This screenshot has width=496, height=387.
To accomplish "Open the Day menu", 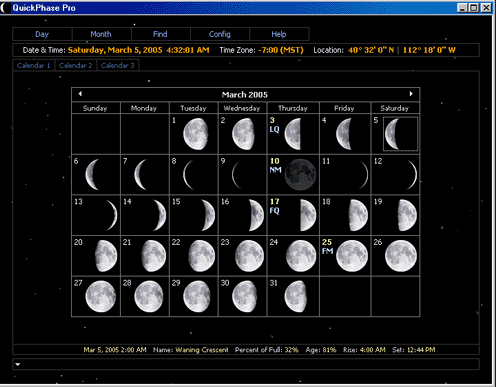I will tap(42, 34).
